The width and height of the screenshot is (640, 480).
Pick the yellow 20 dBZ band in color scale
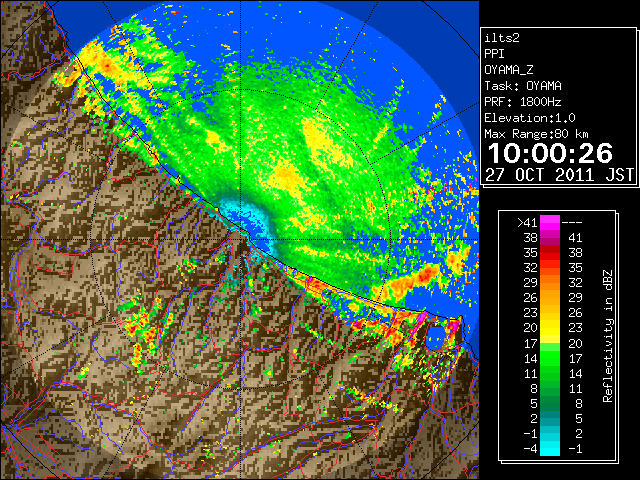[550, 328]
